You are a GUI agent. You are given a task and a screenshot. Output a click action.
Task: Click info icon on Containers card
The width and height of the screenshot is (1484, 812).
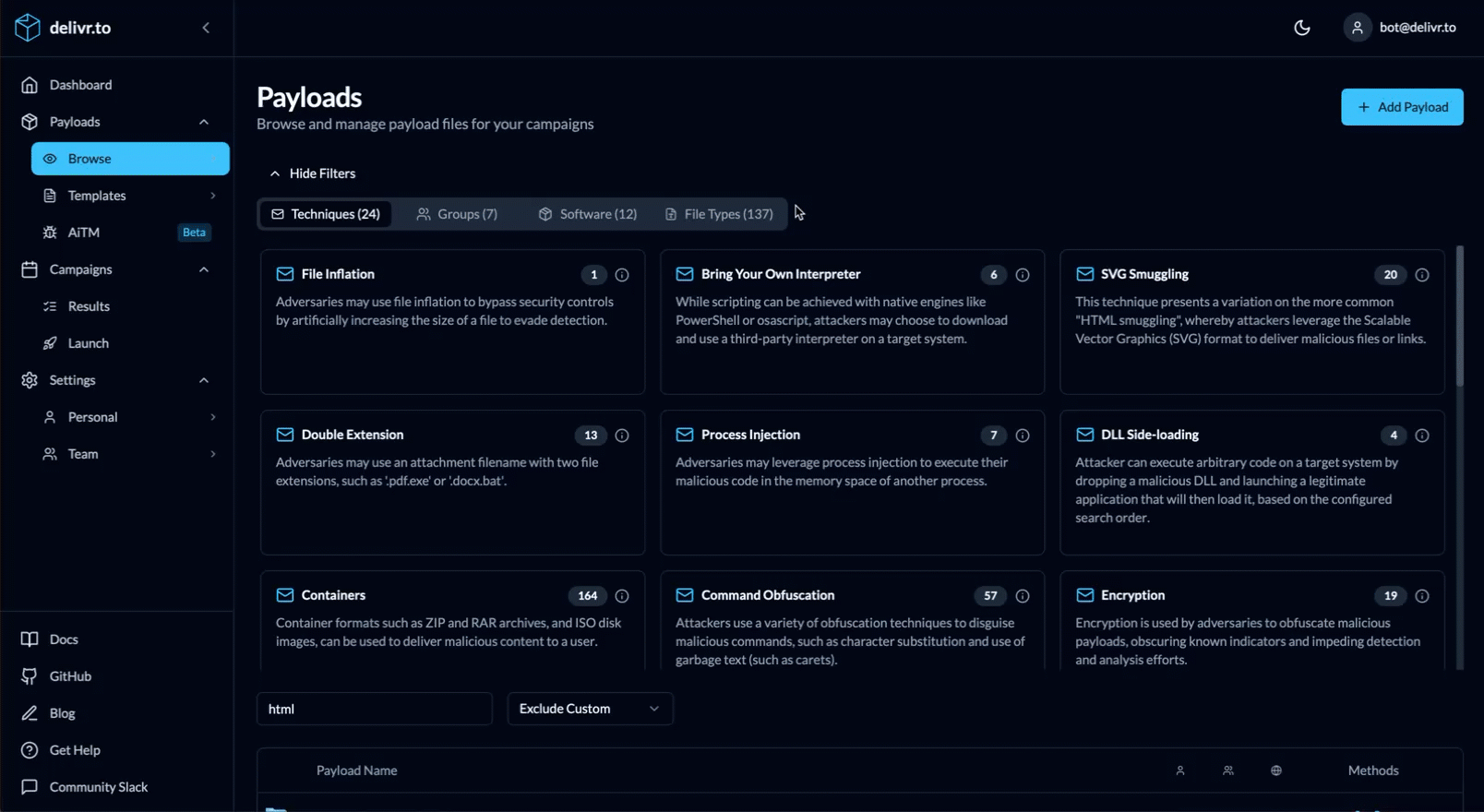tap(622, 596)
